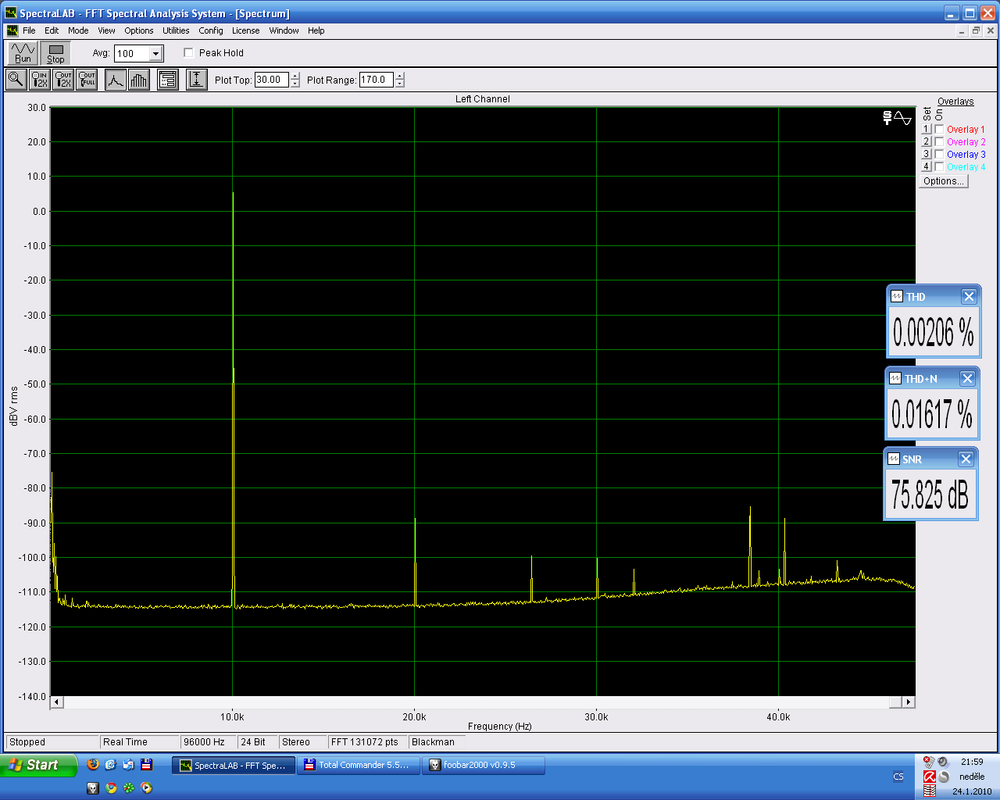Open the Help menu

[x=316, y=31]
